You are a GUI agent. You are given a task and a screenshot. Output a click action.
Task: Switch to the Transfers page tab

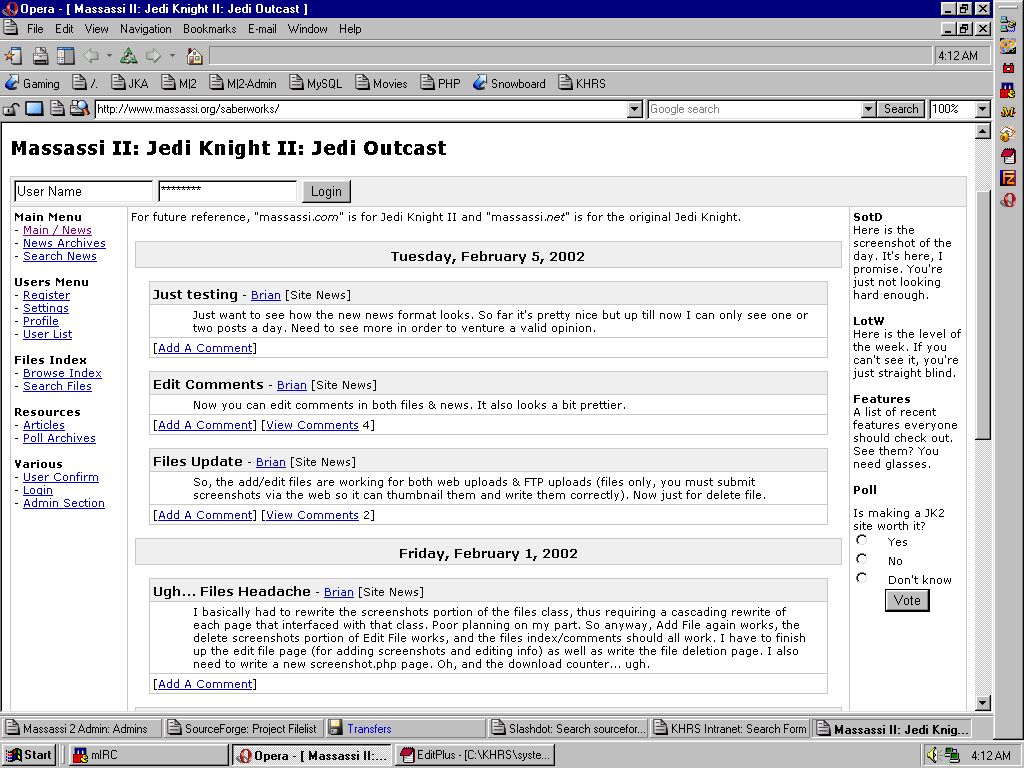coord(405,728)
